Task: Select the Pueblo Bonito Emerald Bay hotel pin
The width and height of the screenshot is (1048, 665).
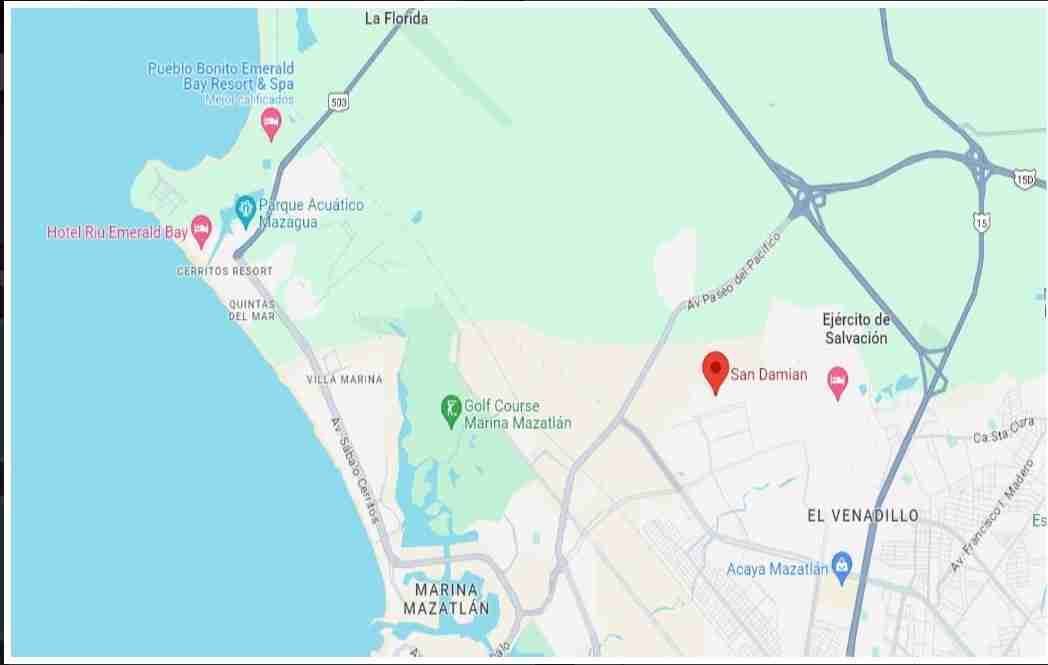Action: coord(271,124)
